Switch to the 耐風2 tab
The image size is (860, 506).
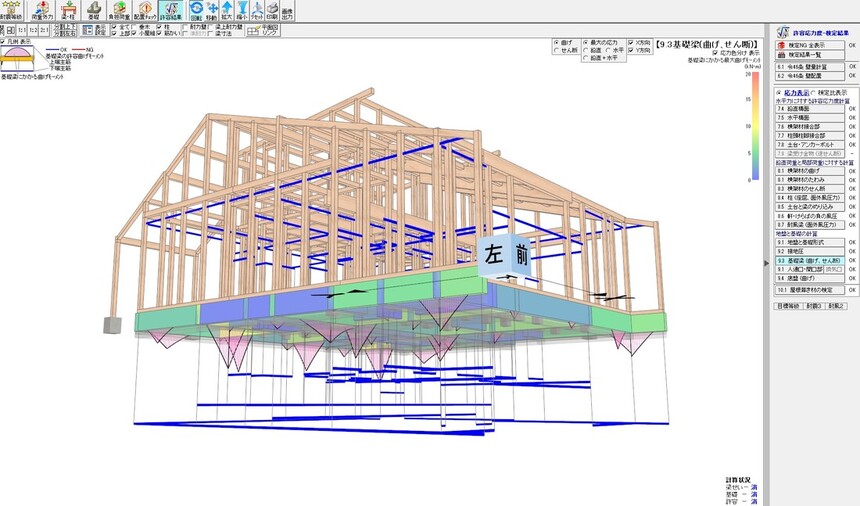click(x=836, y=306)
